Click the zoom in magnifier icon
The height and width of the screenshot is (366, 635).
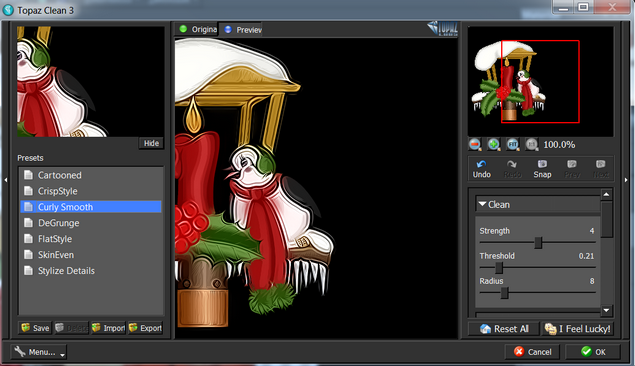pyautogui.click(x=494, y=144)
